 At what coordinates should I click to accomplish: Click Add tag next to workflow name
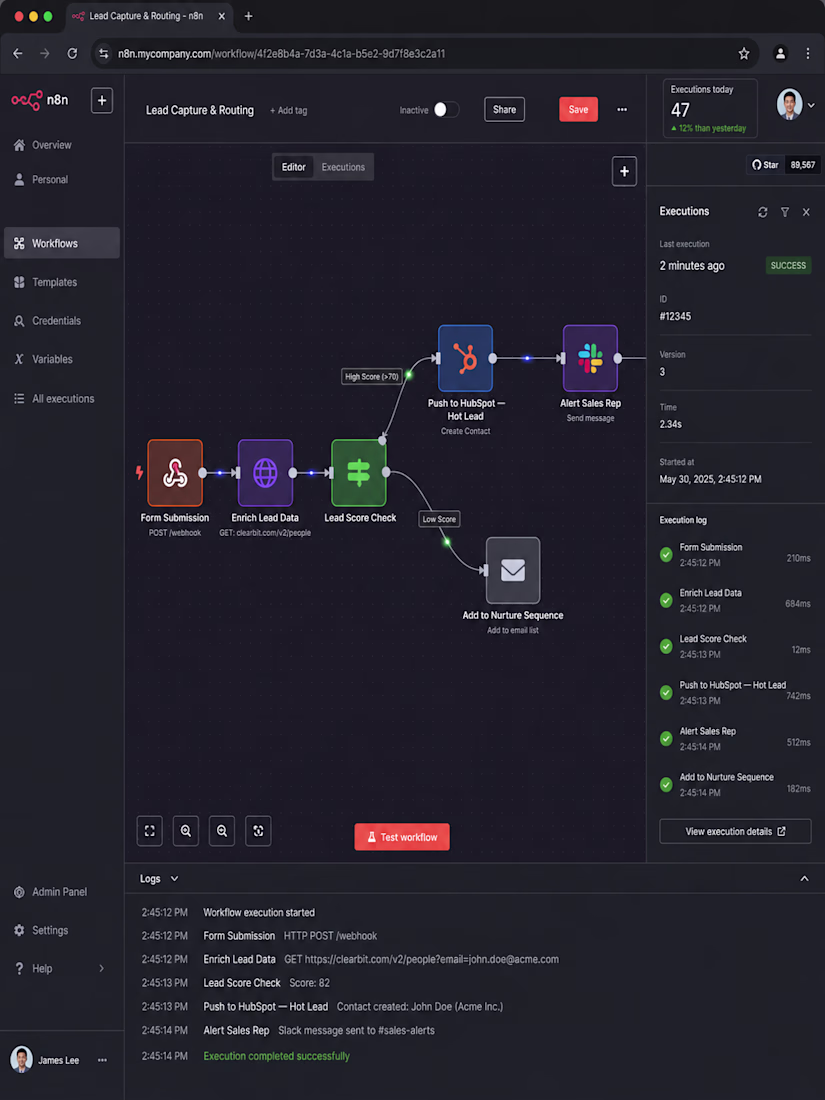point(288,110)
